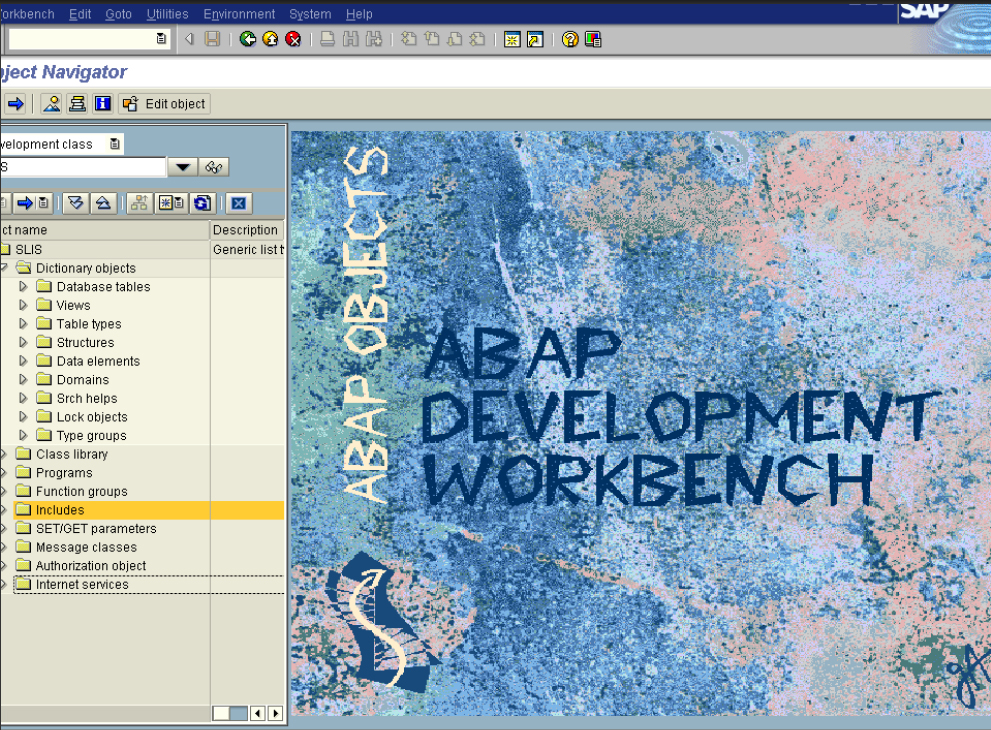
Task: Click the Collapse all nodes icon
Action: pyautogui.click(x=103, y=203)
